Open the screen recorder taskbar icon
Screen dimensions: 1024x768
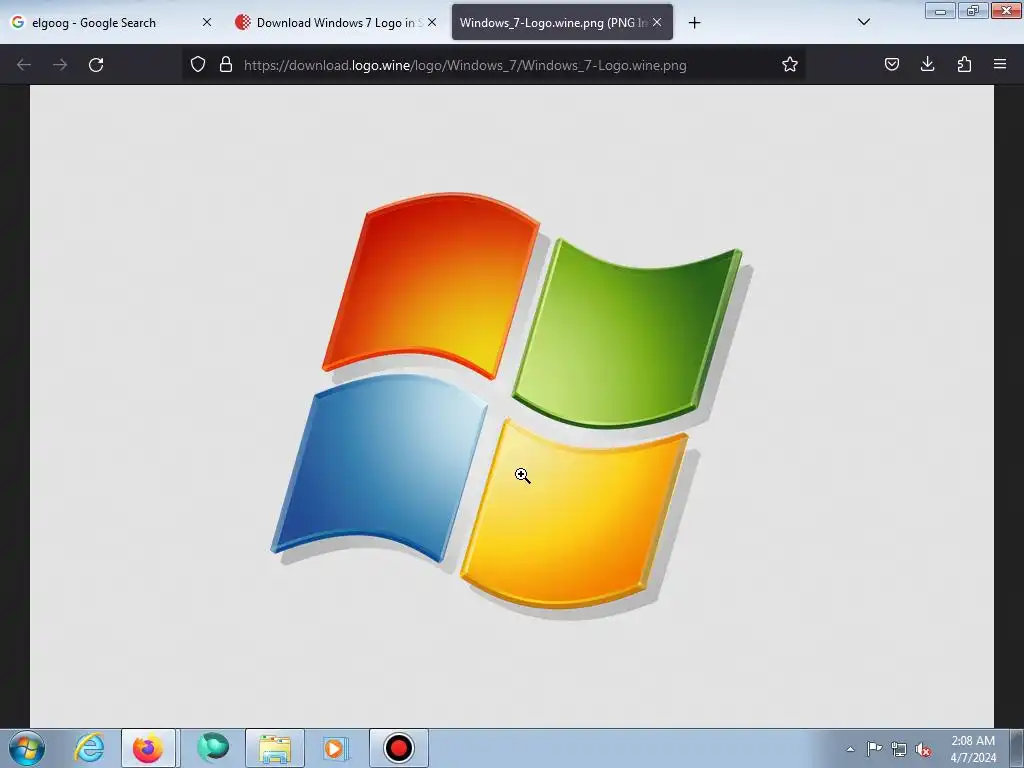click(398, 748)
